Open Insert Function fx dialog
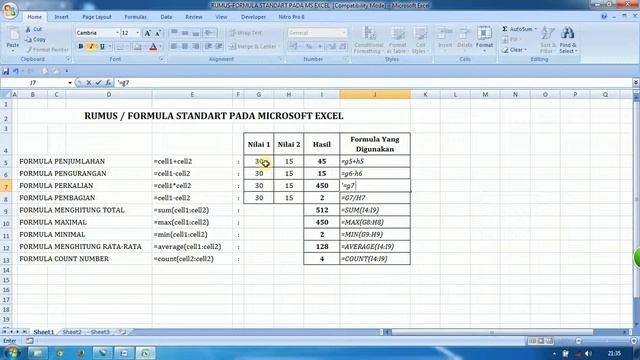Image resolution: width=640 pixels, height=360 pixels. coord(108,83)
